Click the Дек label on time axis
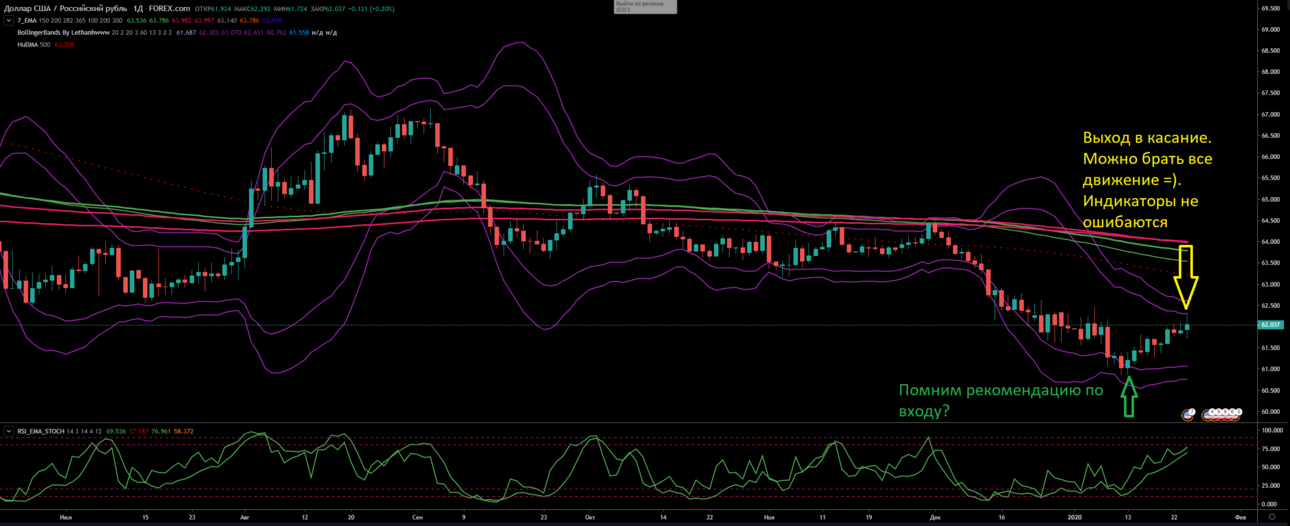 tap(934, 517)
